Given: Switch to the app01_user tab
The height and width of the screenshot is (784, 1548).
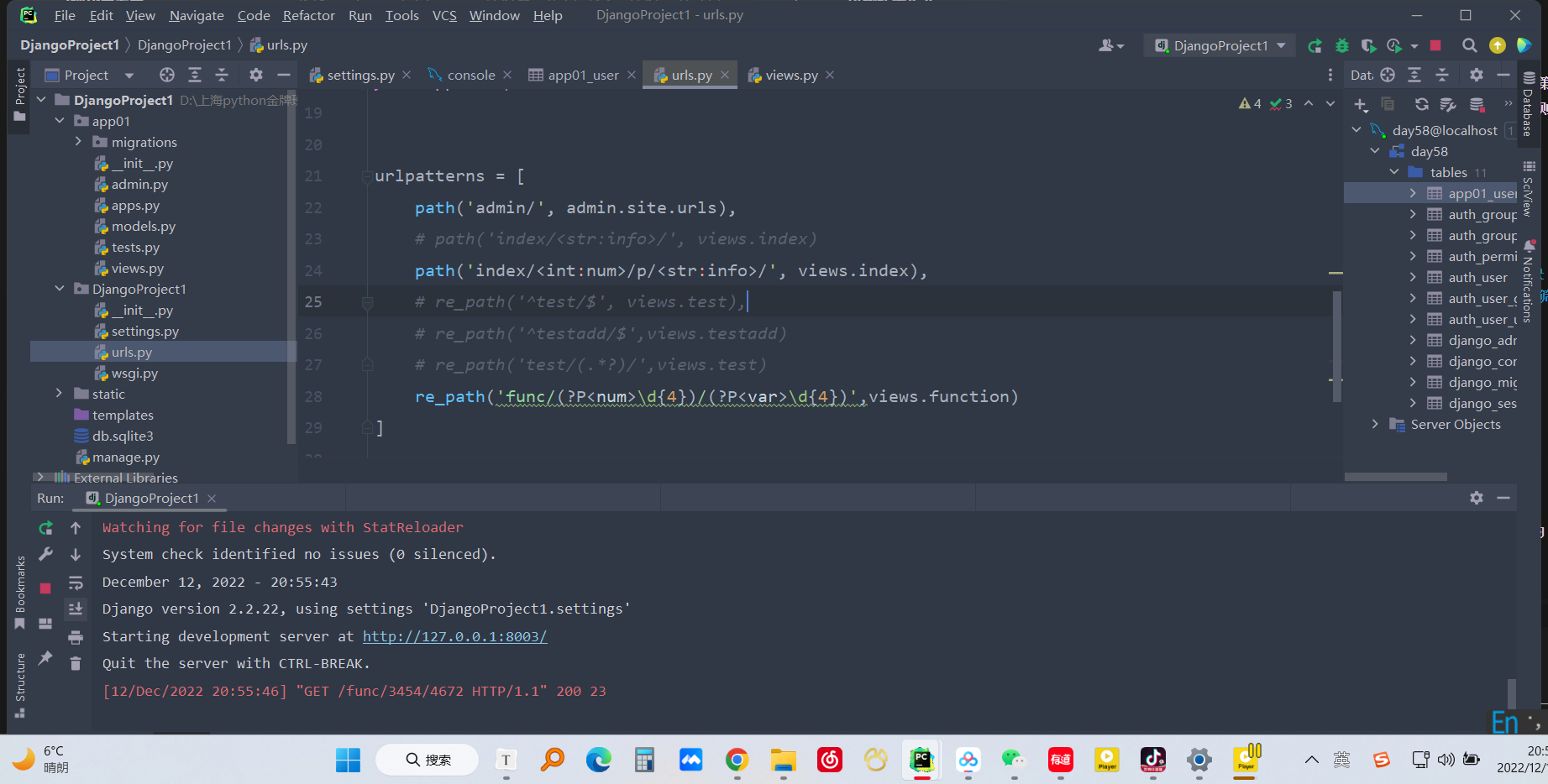Looking at the screenshot, I should 582,75.
